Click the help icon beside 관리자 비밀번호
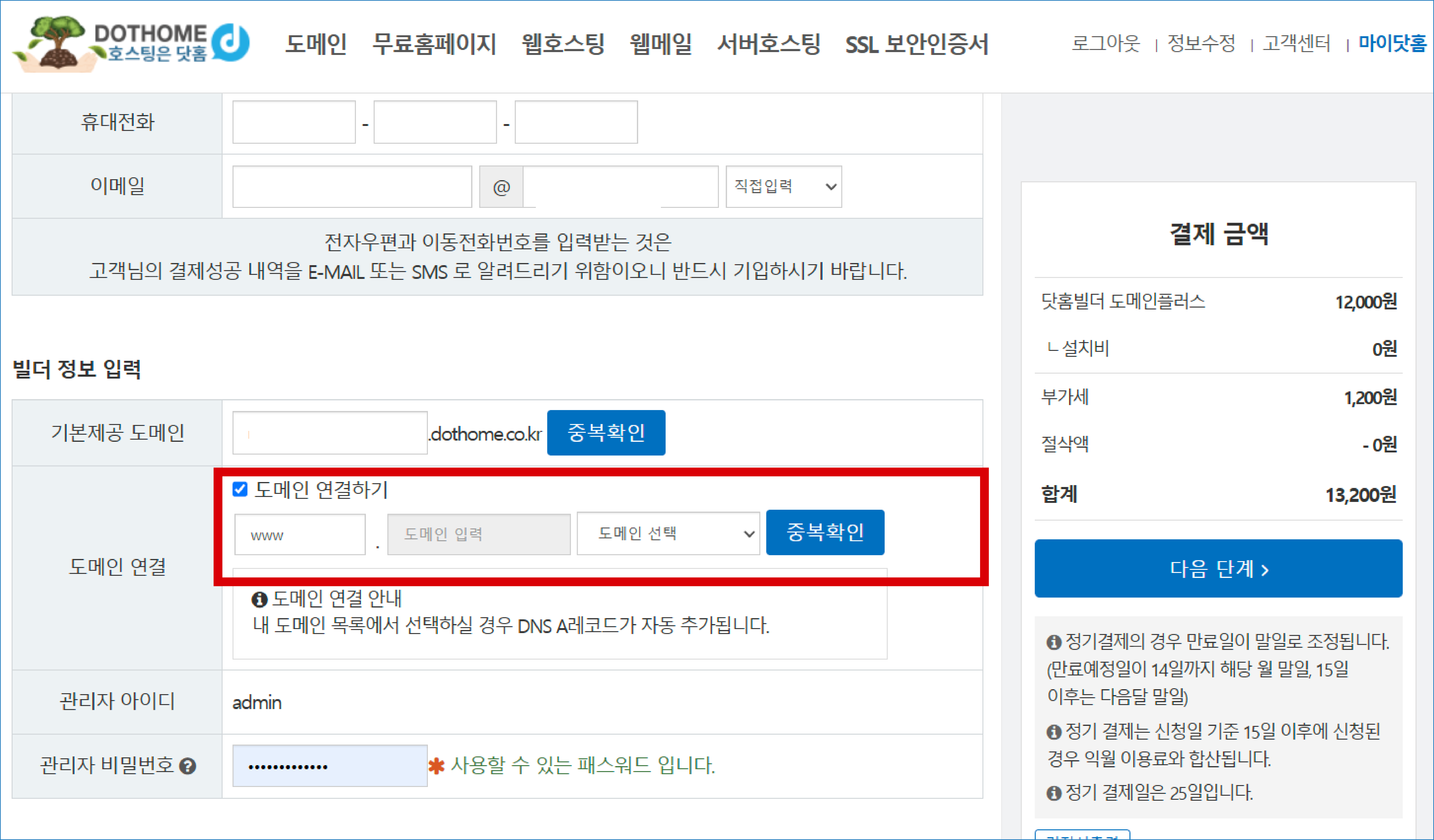 [188, 767]
